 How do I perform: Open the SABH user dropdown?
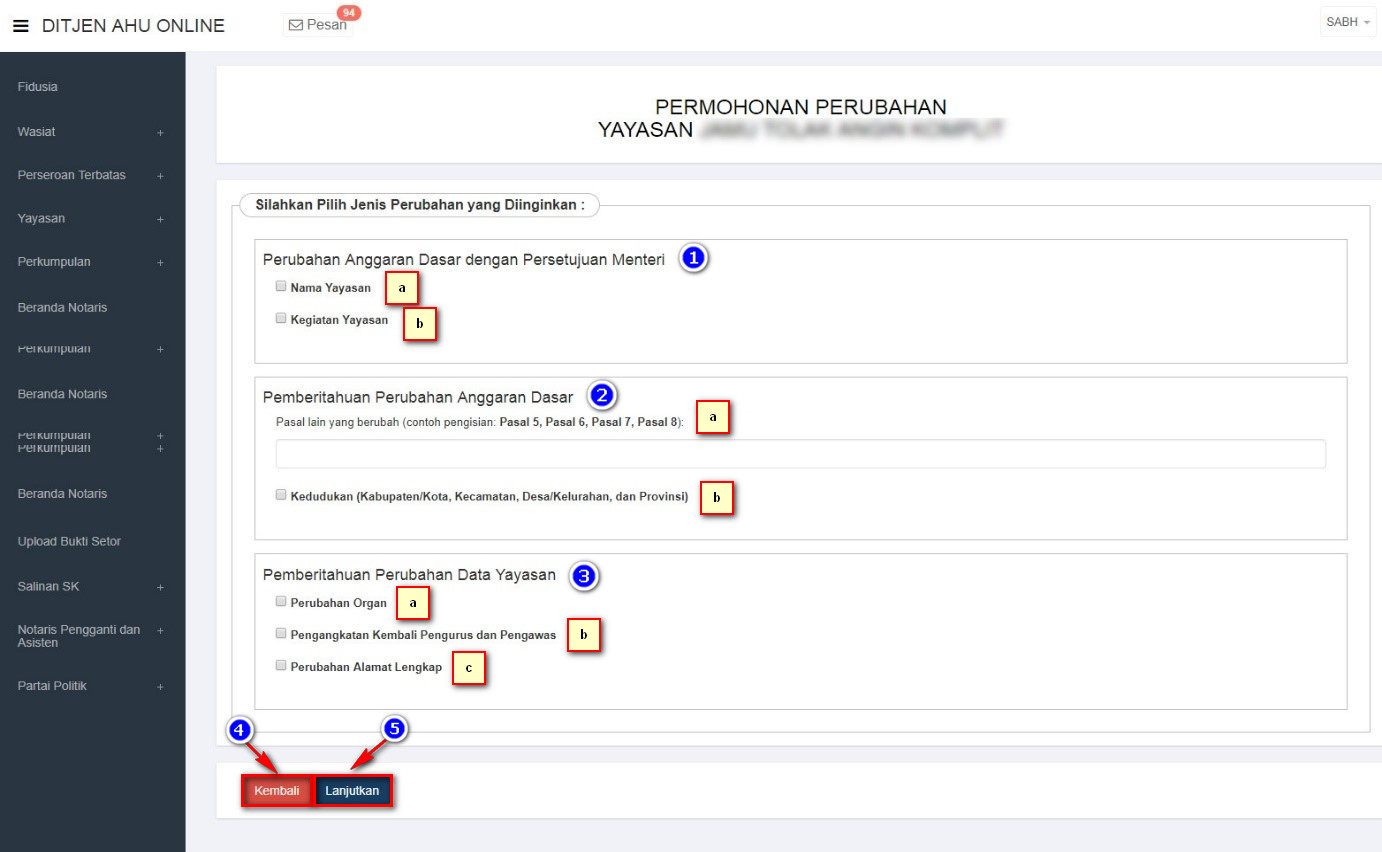1348,22
